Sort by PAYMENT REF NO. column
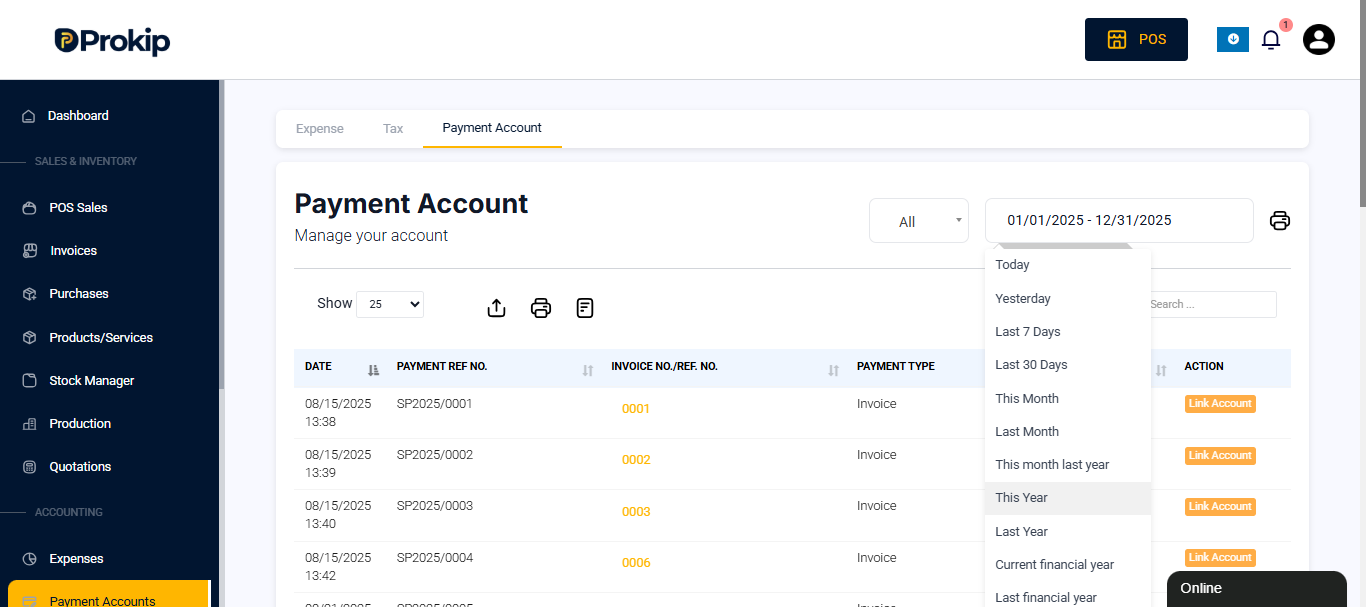 494,367
